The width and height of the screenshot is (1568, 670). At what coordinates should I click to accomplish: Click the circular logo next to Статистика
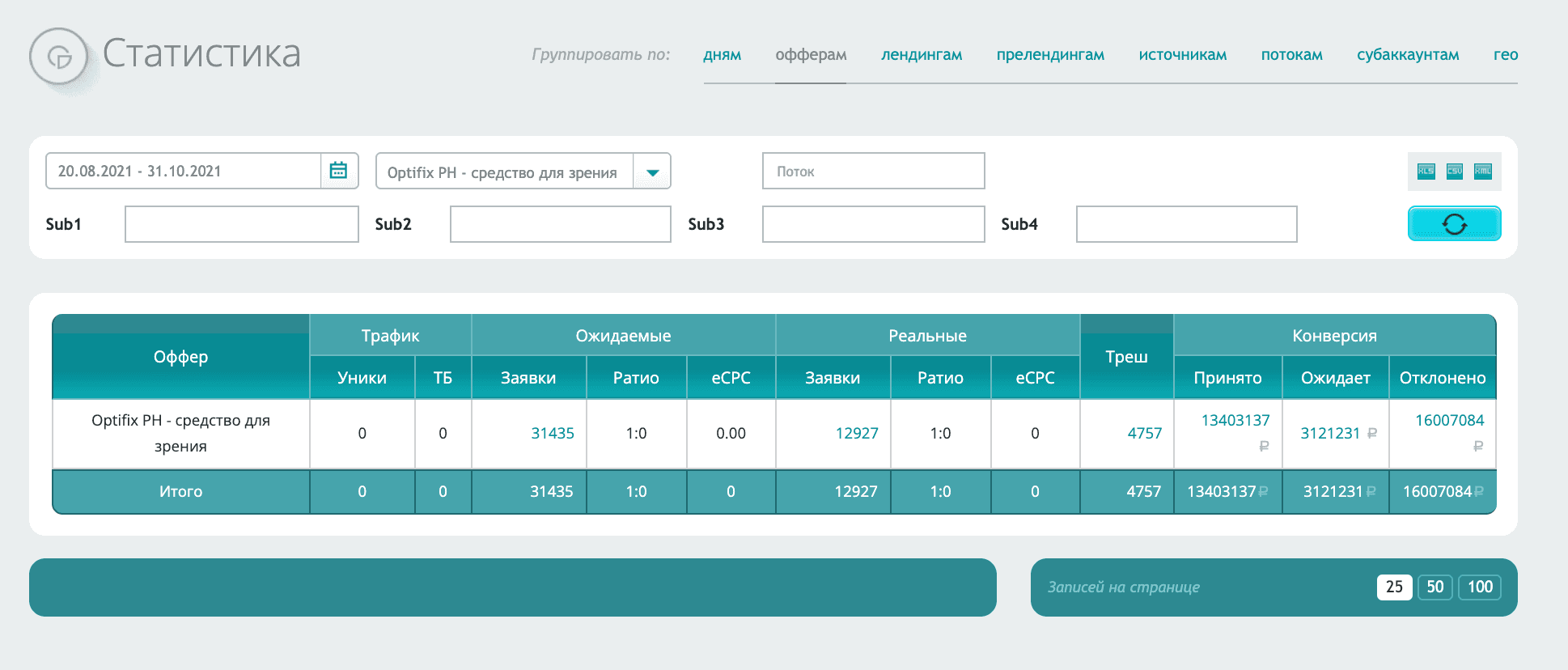click(x=58, y=57)
